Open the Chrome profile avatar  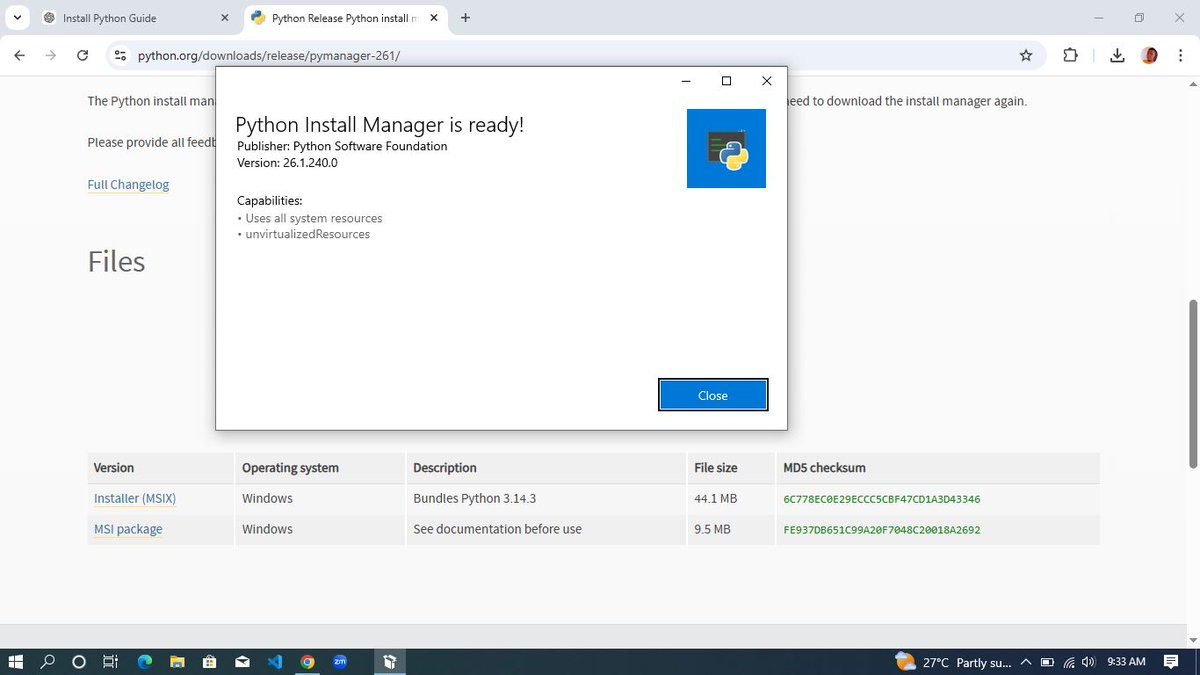1150,56
